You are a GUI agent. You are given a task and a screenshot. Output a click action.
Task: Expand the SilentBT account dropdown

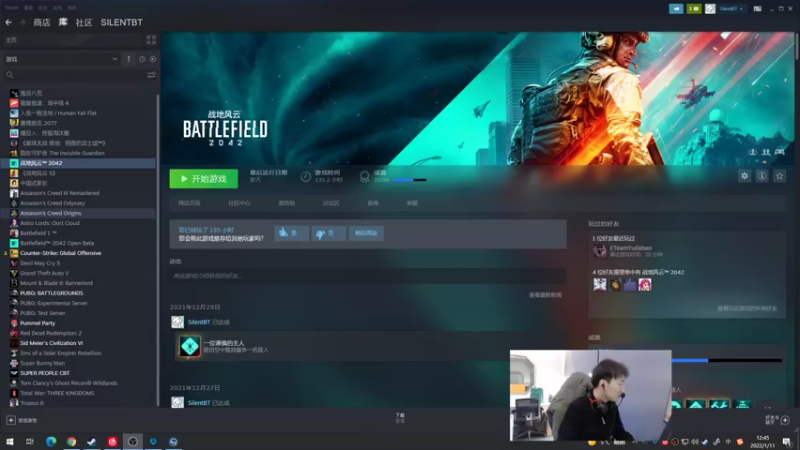click(731, 9)
